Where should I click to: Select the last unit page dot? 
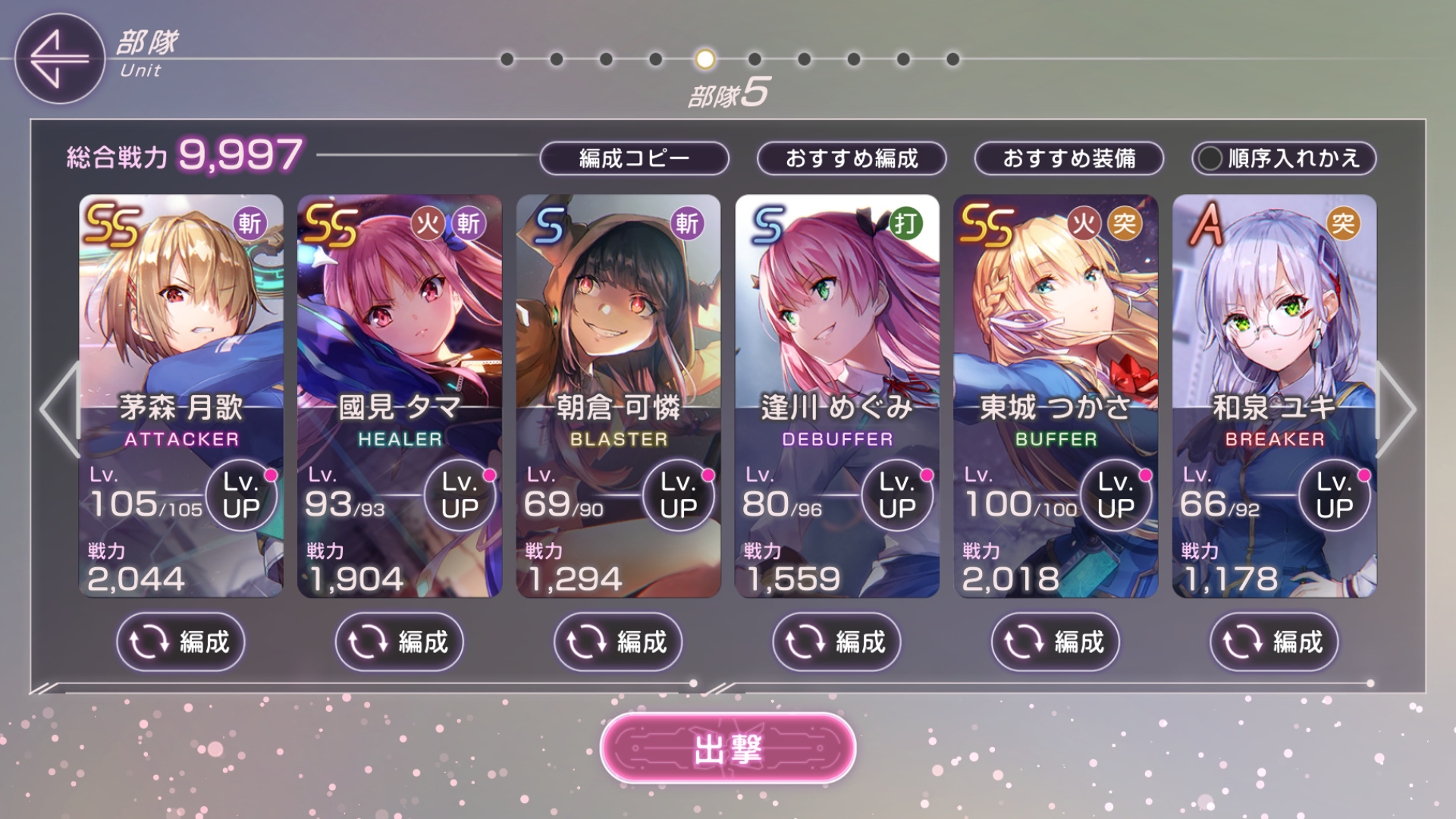[953, 59]
